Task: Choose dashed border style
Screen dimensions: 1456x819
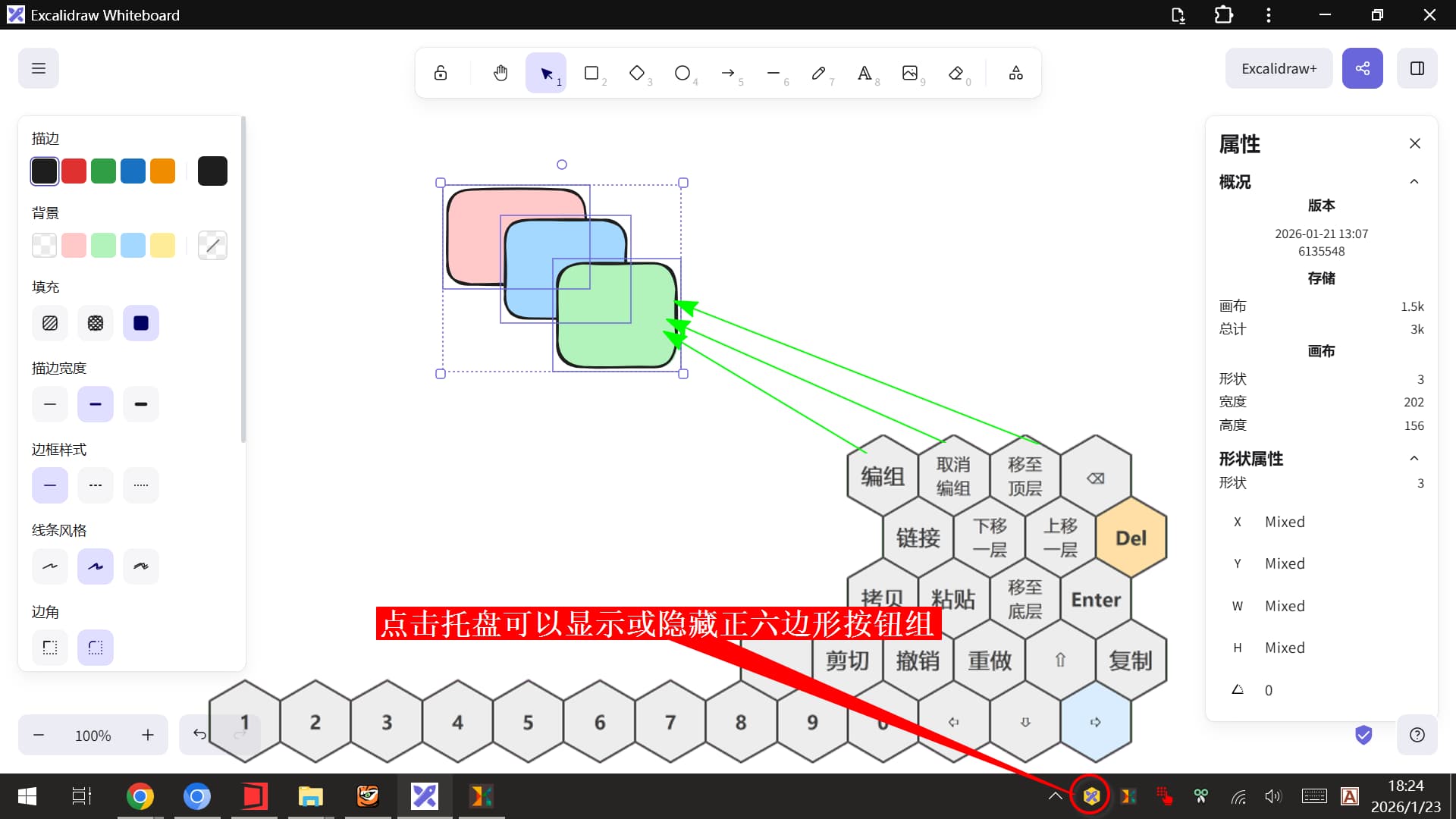Action: click(96, 485)
